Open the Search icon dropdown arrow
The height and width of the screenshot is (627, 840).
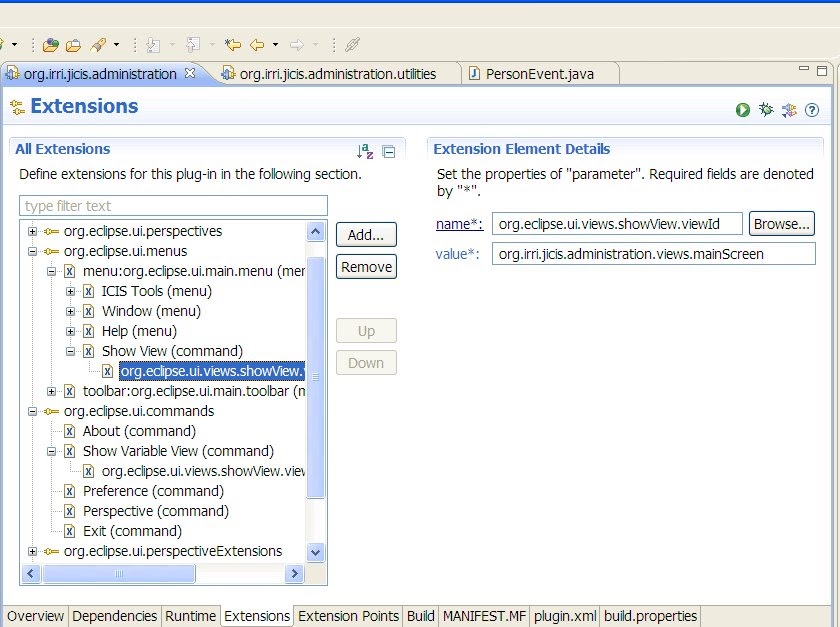pos(116,45)
